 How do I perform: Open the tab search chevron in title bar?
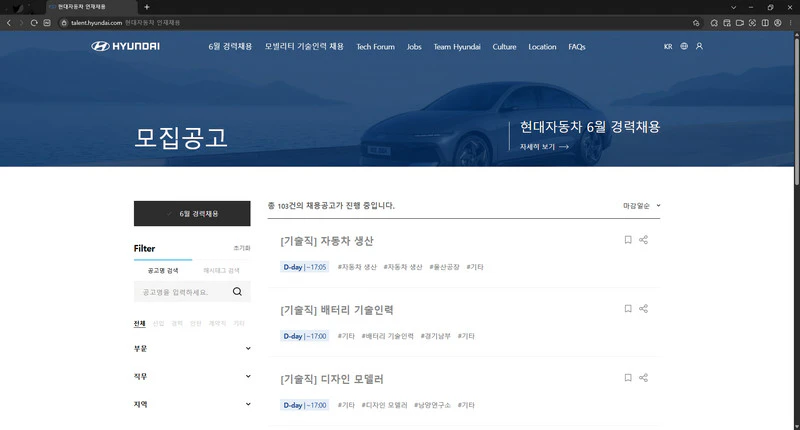pyautogui.click(x=733, y=7)
